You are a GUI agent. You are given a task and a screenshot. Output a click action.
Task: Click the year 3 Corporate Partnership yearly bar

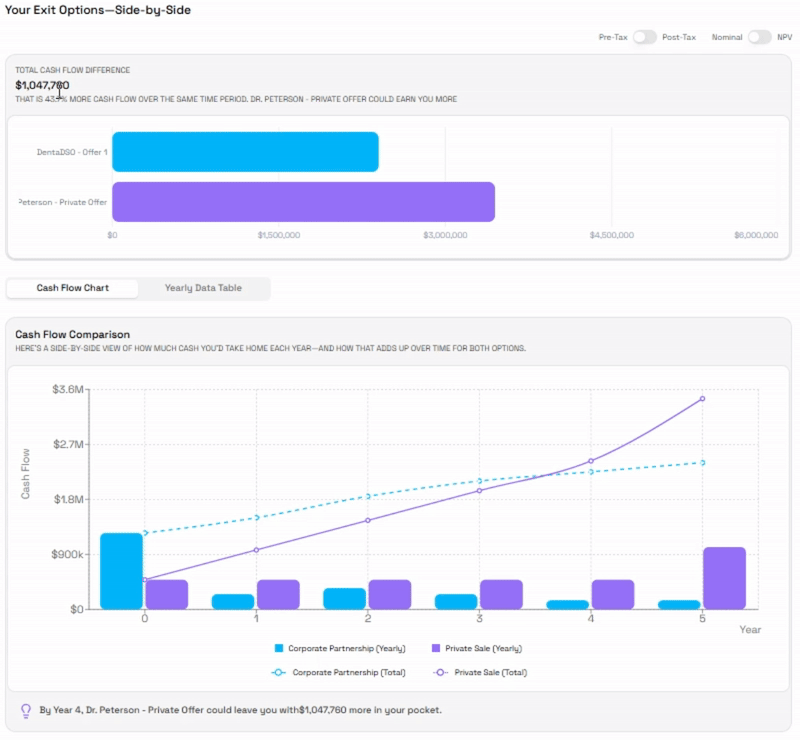(x=456, y=602)
